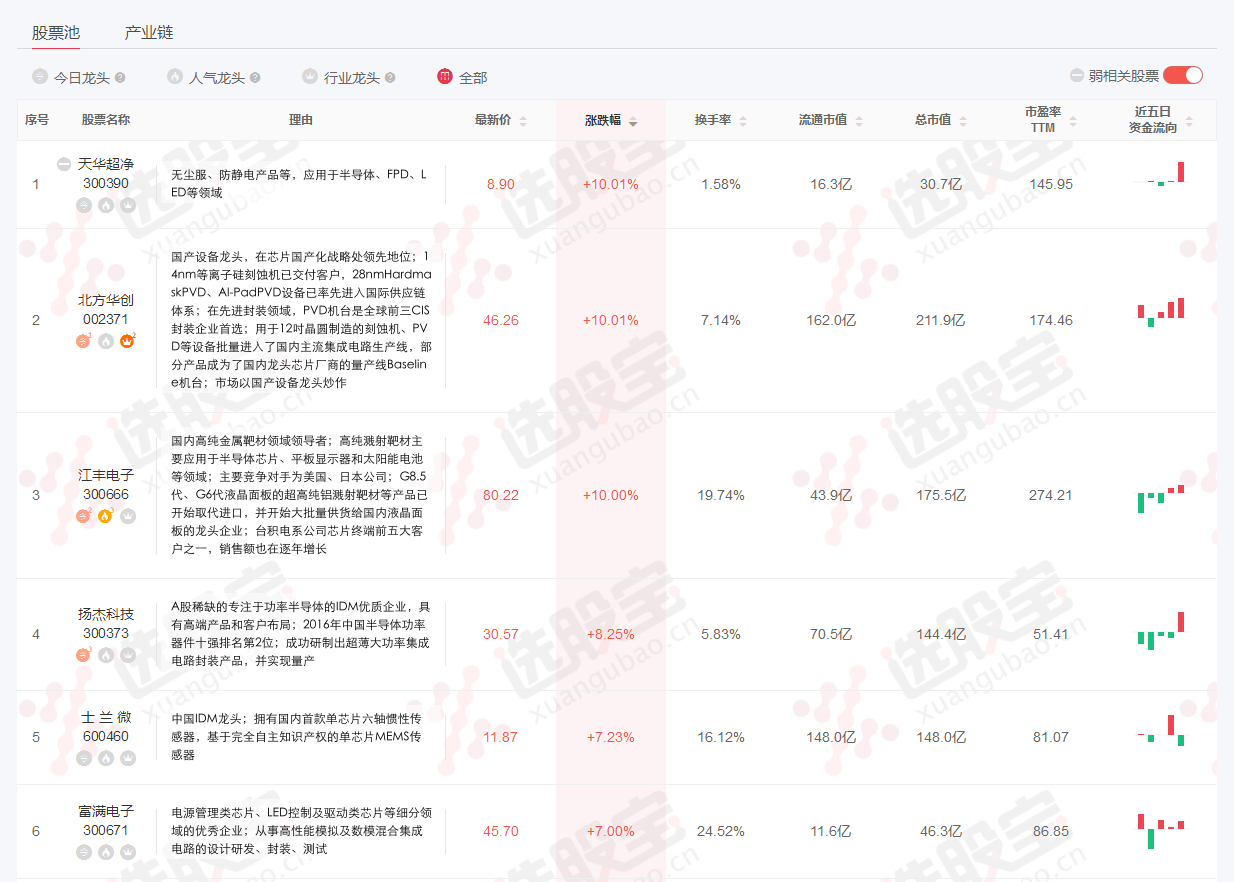Click 天华超净 crown industry icon
This screenshot has width=1234, height=882.
[x=128, y=205]
